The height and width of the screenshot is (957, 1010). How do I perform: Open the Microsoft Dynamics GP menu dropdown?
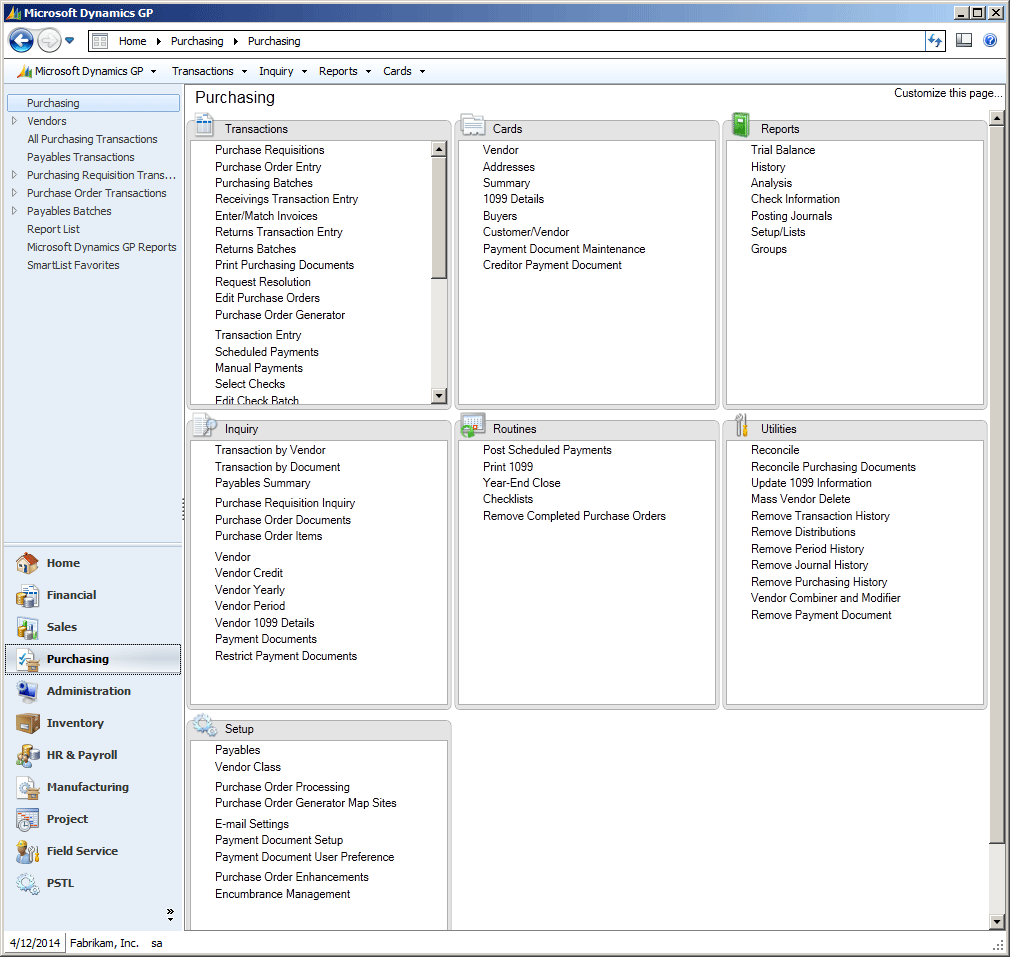[87, 71]
